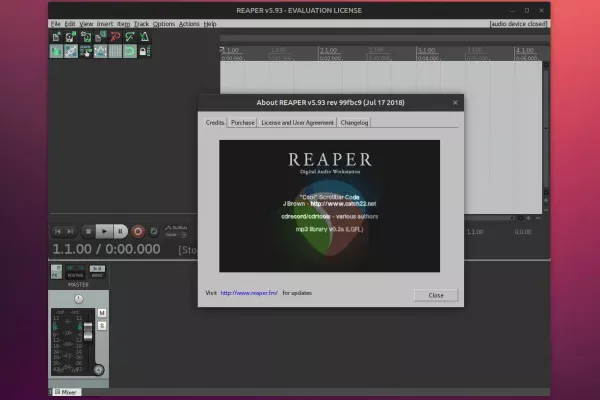Click the selection start field 1.1.00
600x400 pixels.
(475, 232)
